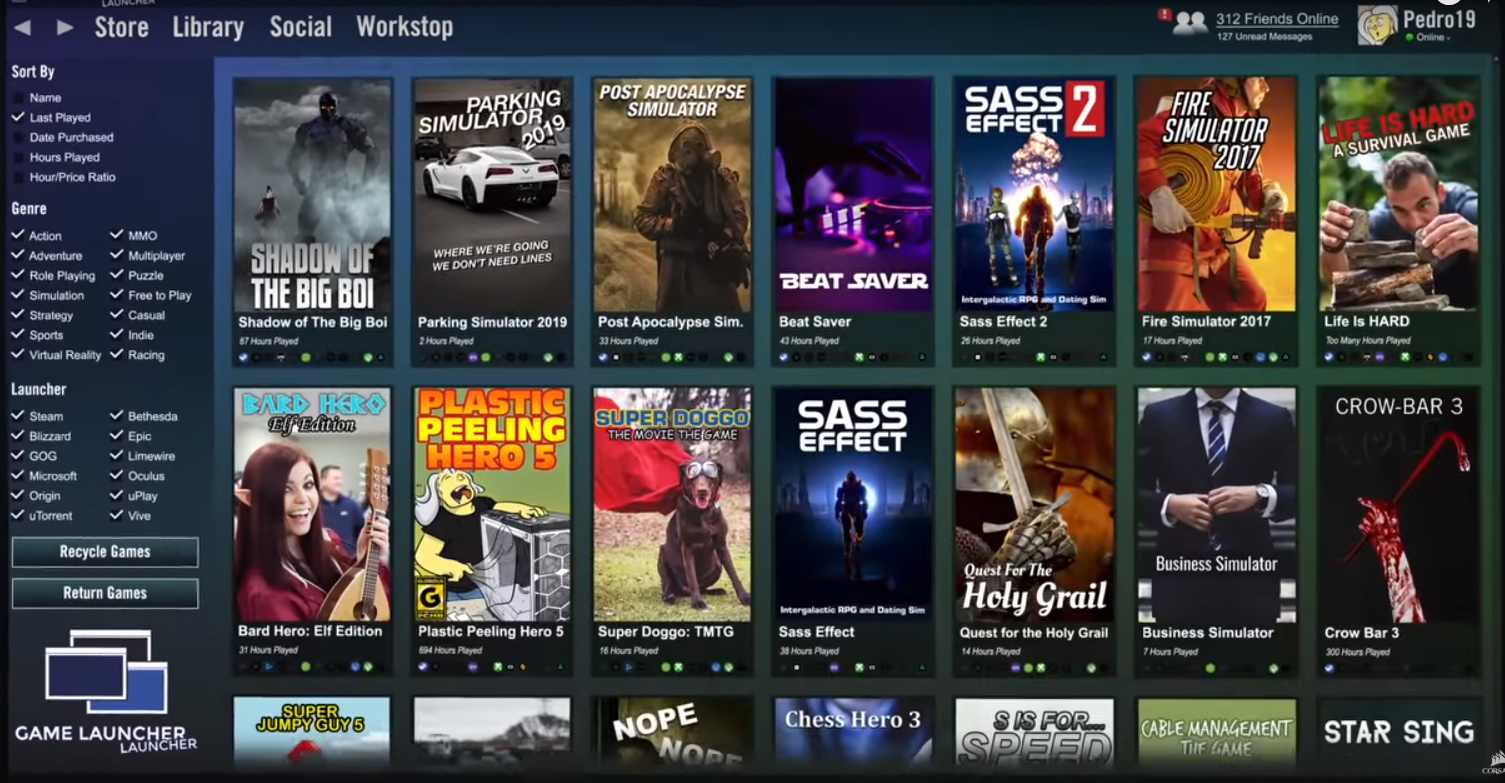
Task: Go to the Workstop tab
Action: (x=404, y=27)
